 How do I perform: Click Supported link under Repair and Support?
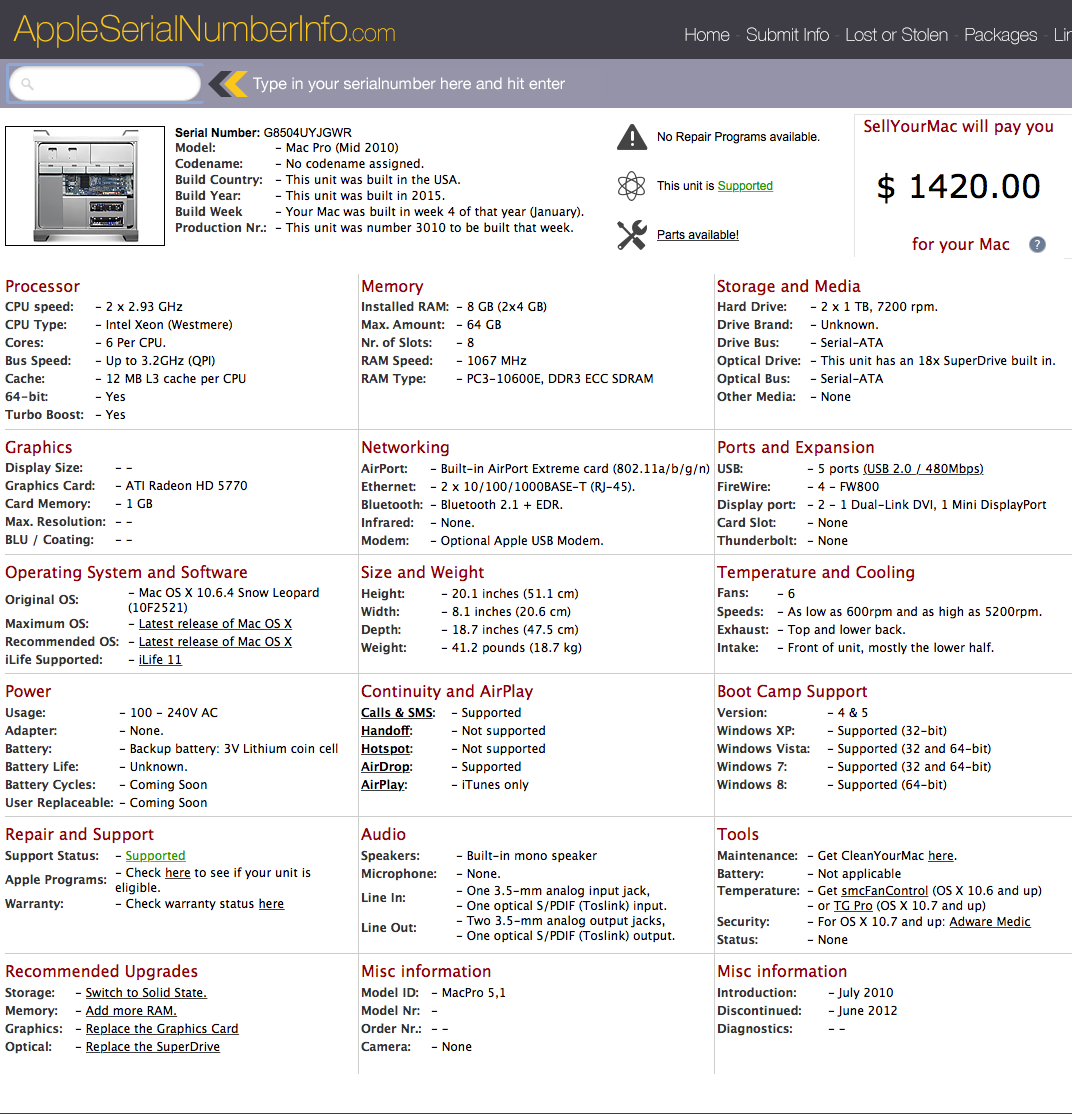[x=155, y=856]
